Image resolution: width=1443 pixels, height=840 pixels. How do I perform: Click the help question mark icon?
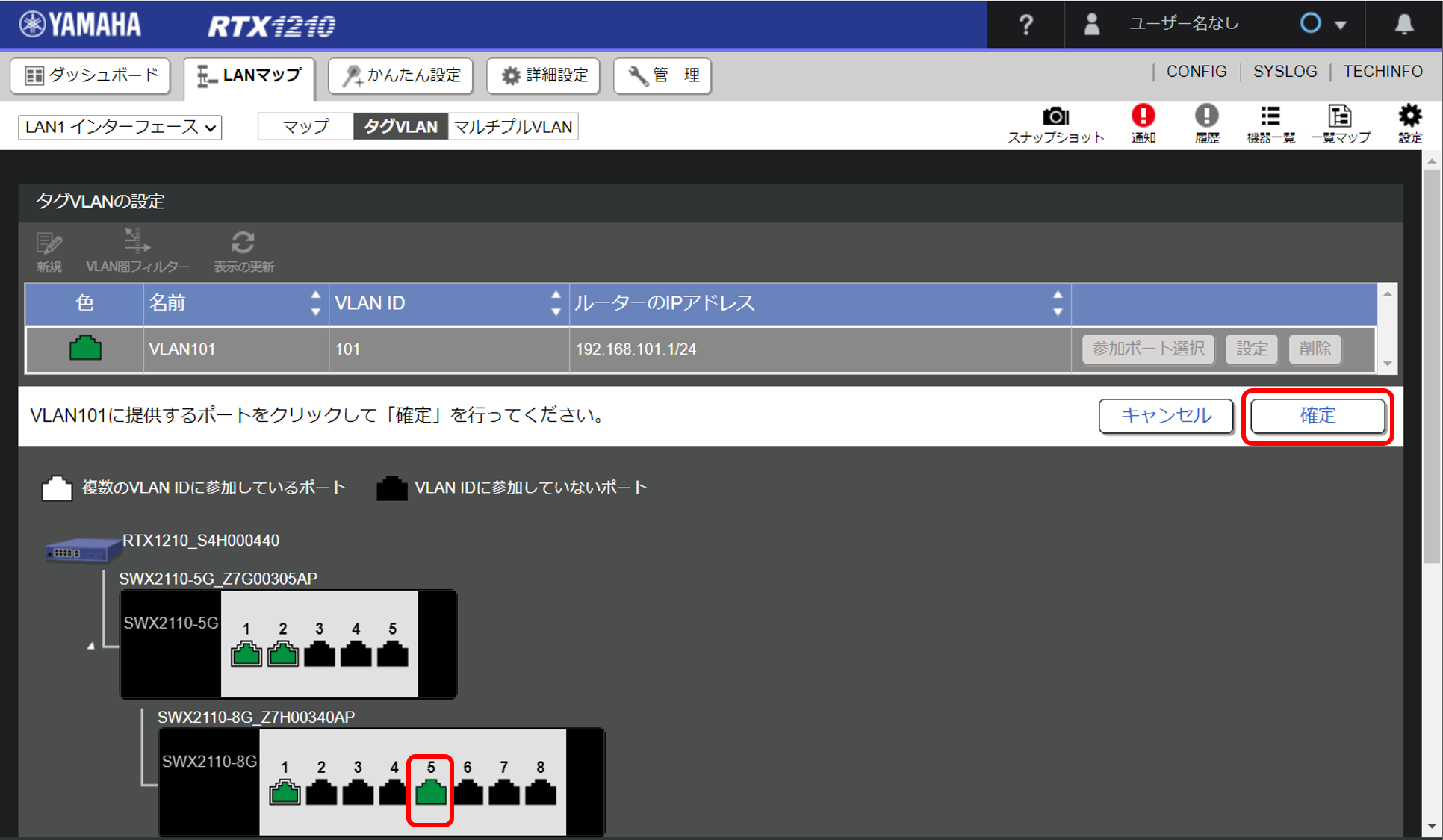pos(1026,25)
